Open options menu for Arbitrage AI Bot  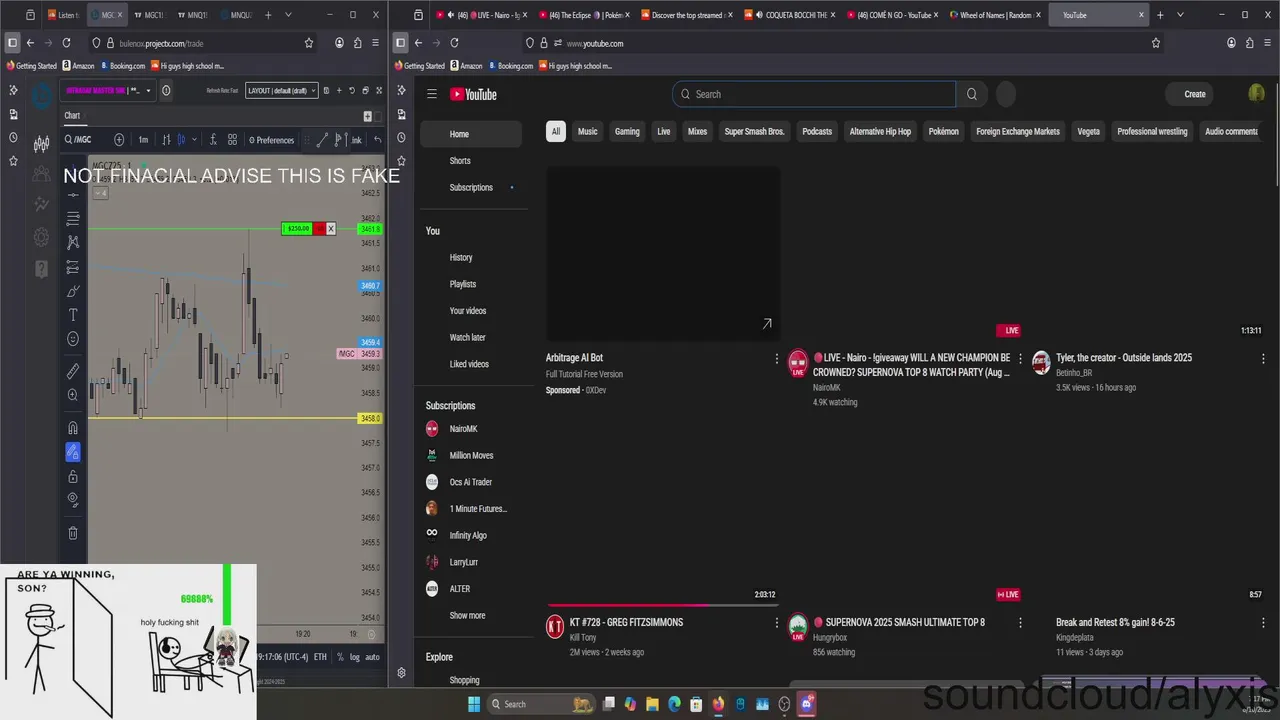click(x=777, y=358)
